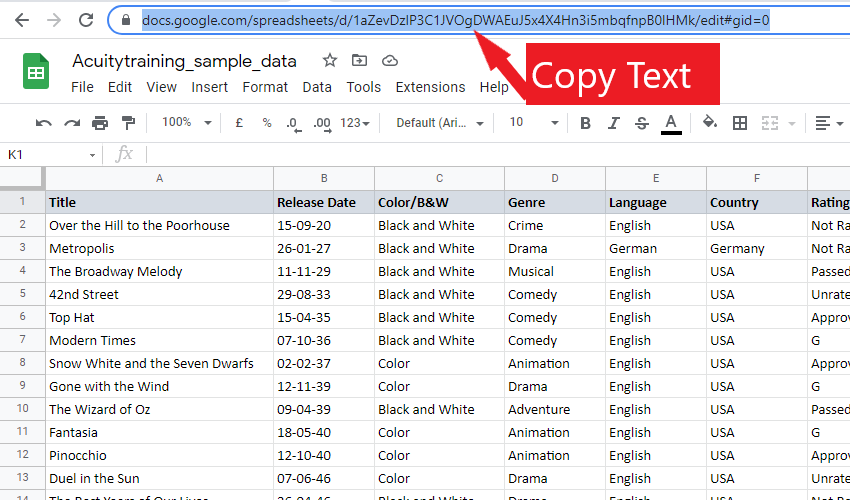Viewport: 850px width, 500px height.
Task: Open horizontal align dropdown
Action: coord(829,123)
